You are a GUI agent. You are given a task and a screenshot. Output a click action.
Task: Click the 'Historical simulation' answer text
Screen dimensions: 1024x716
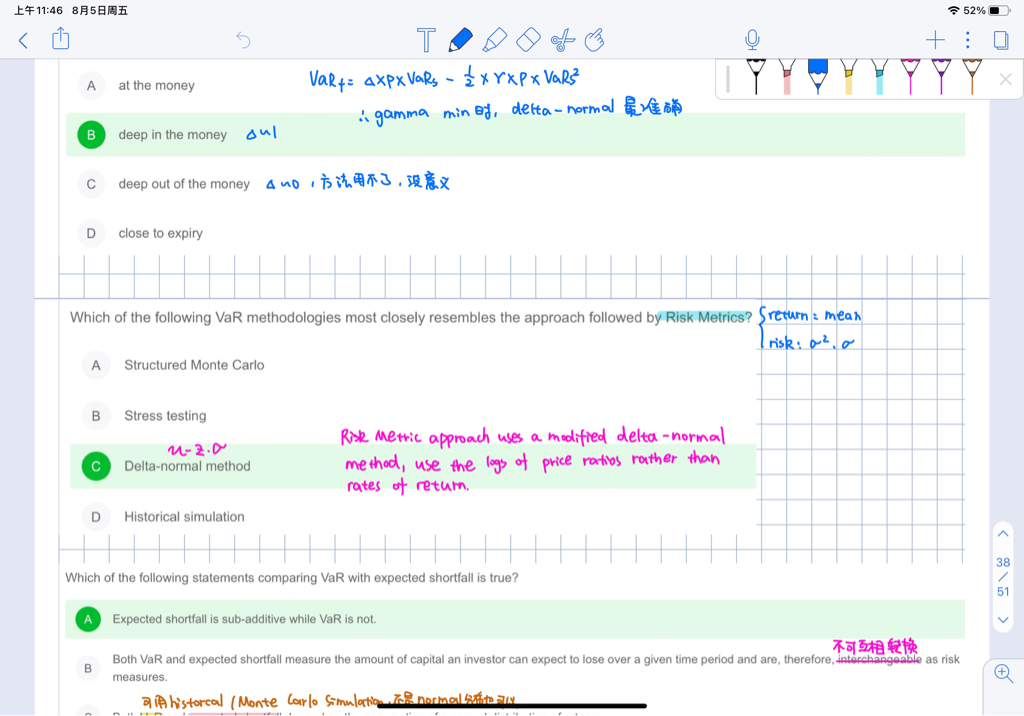coord(184,517)
